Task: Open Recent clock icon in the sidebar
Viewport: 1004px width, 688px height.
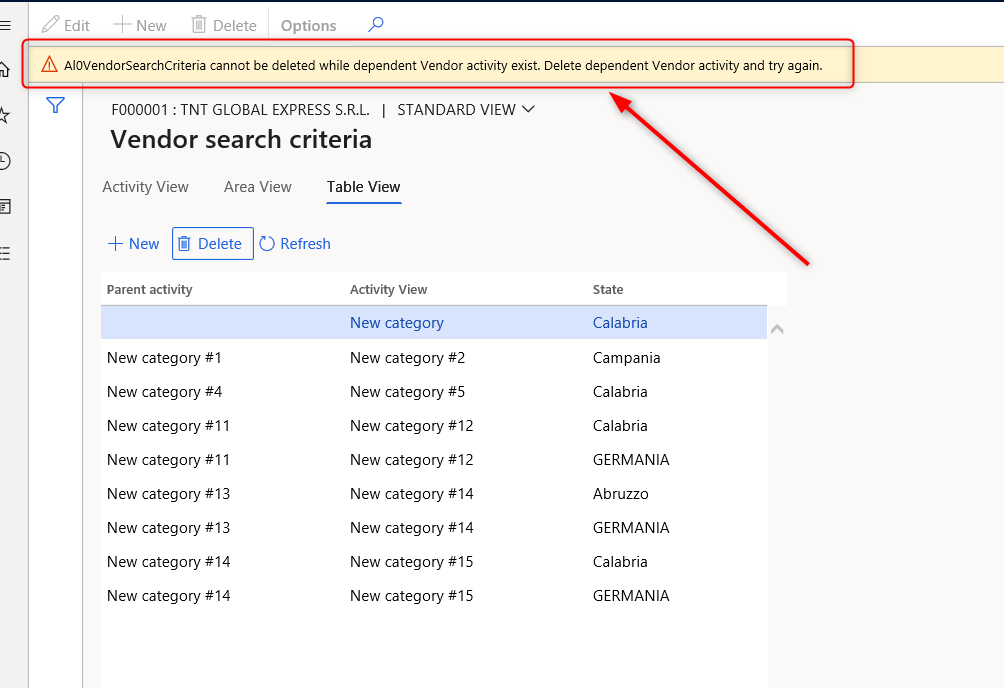Action: coord(5,161)
